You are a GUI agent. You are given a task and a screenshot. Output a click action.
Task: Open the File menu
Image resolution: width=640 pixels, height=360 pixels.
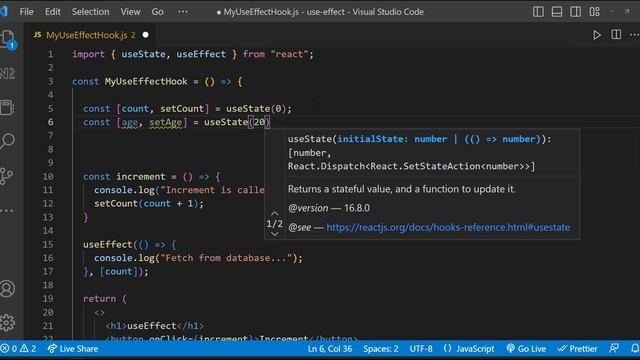[27, 12]
